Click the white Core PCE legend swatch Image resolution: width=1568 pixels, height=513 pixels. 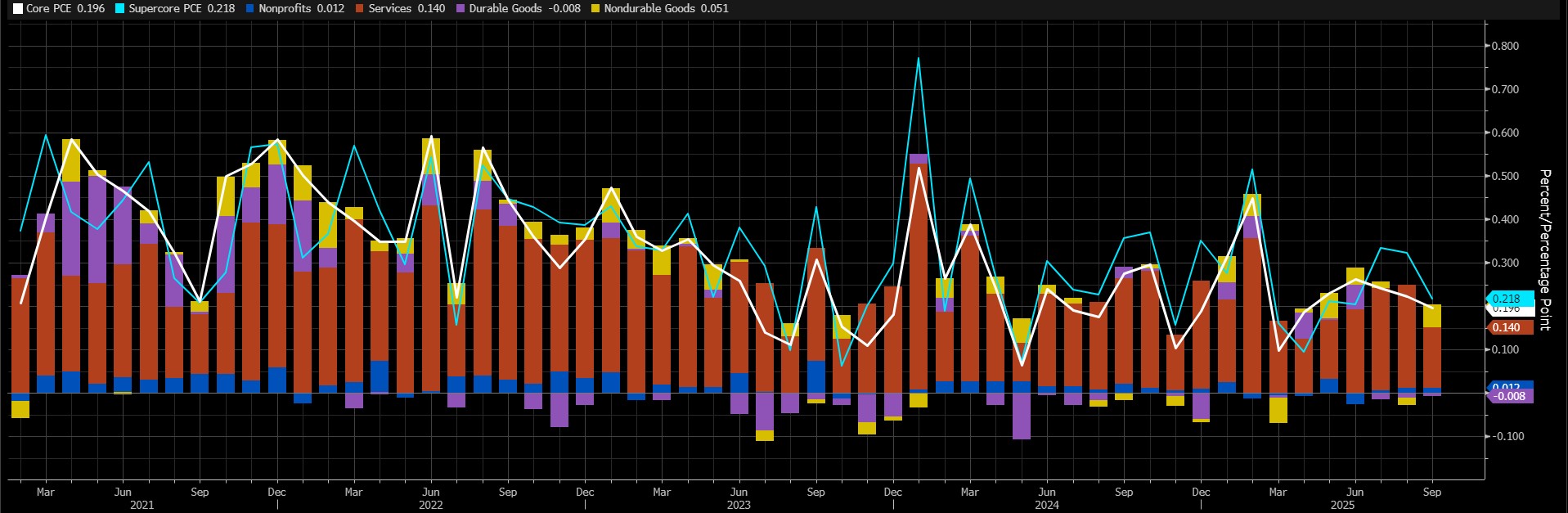[x=18, y=9]
